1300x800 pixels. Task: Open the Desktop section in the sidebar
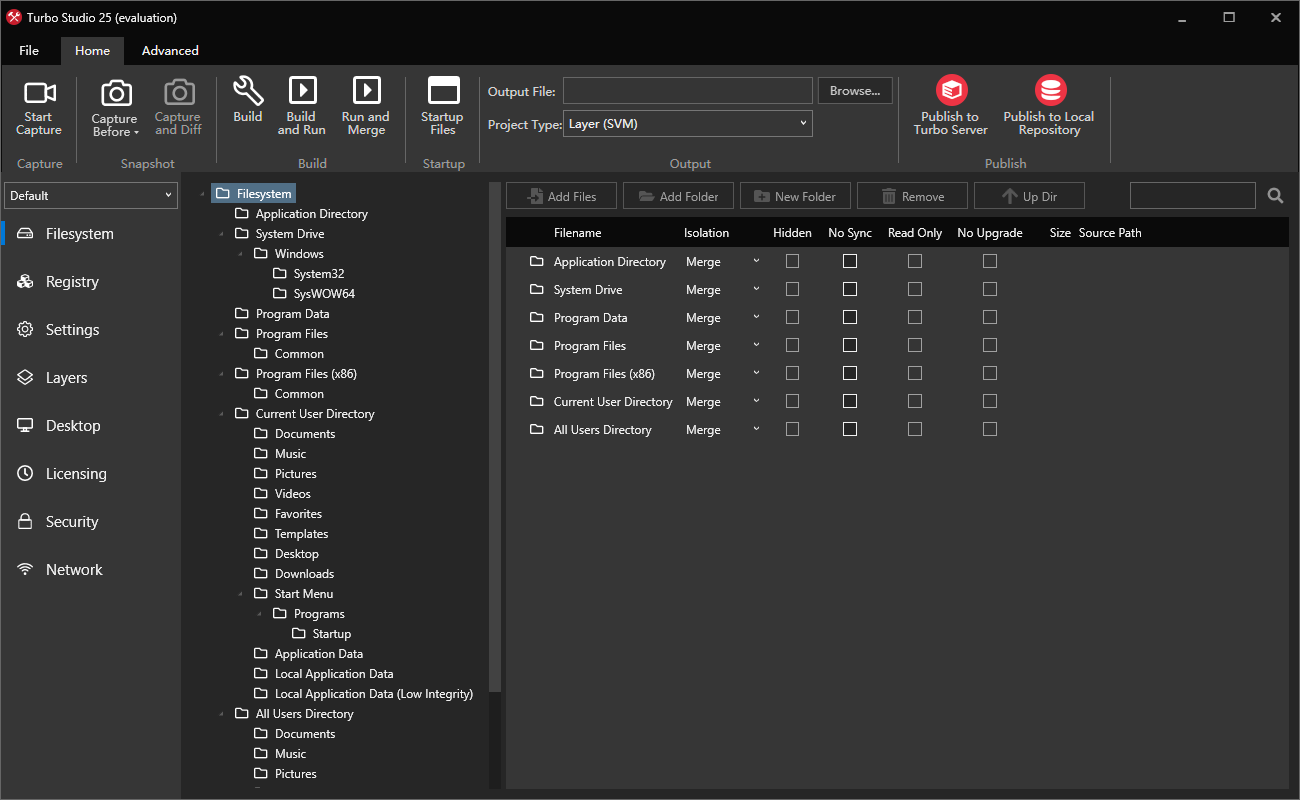(91, 426)
